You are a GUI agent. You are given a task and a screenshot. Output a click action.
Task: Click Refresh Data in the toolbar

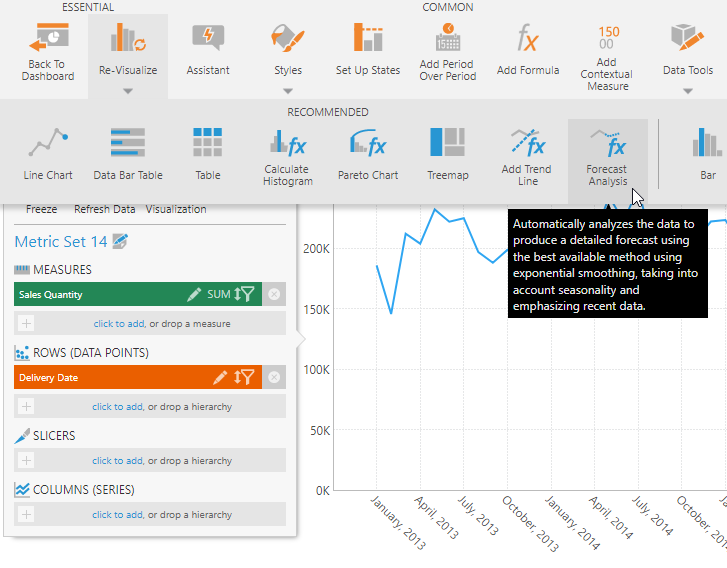104,209
